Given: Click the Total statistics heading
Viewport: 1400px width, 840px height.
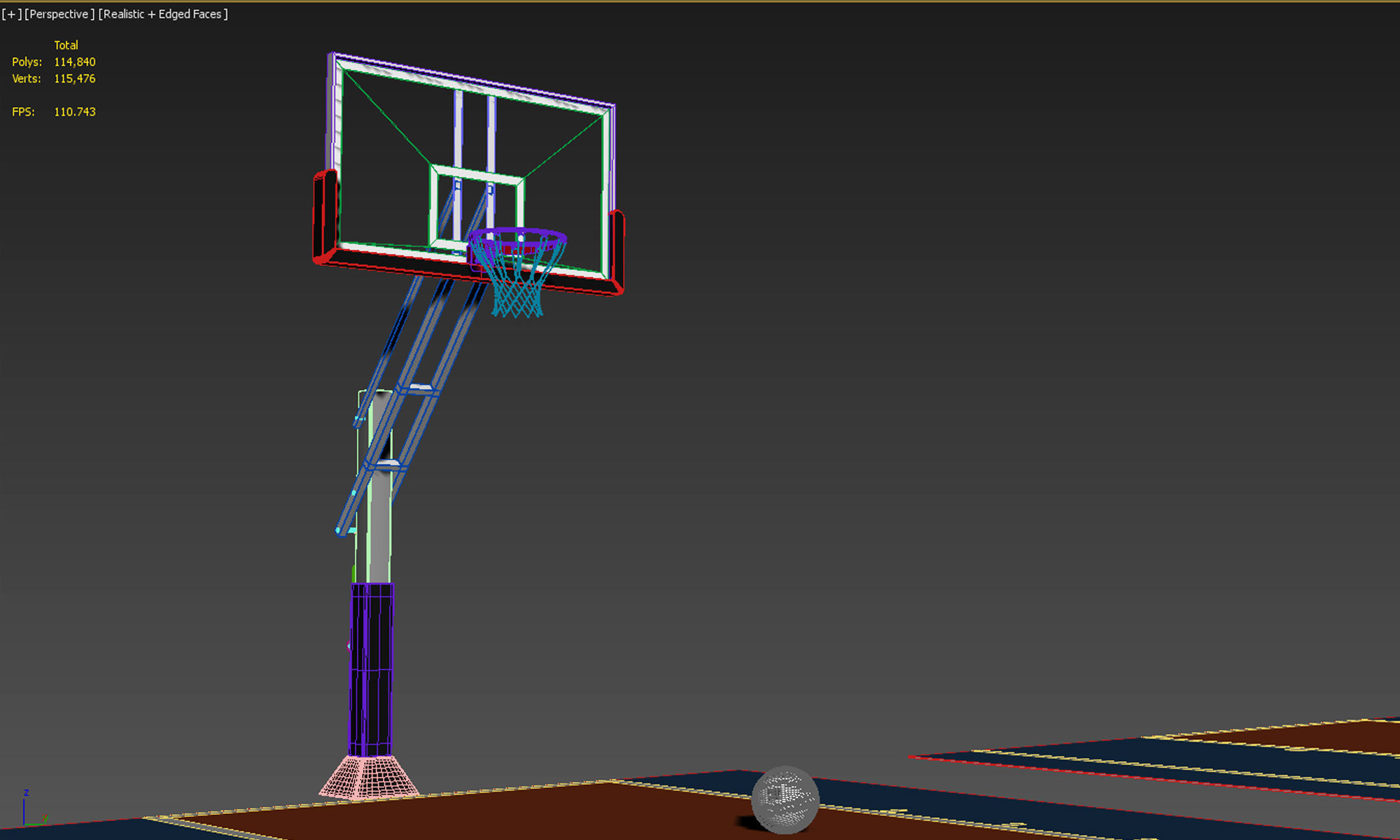Looking at the screenshot, I should [x=66, y=45].
